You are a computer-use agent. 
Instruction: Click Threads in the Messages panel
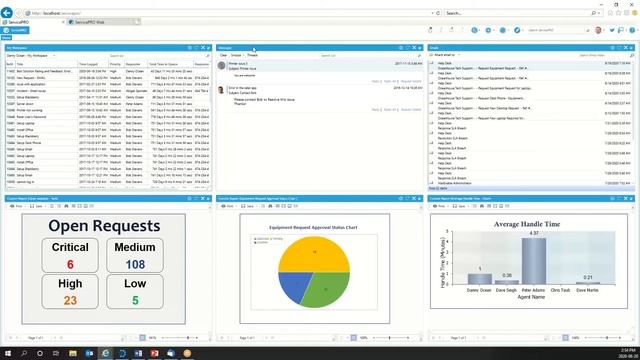tap(252, 55)
